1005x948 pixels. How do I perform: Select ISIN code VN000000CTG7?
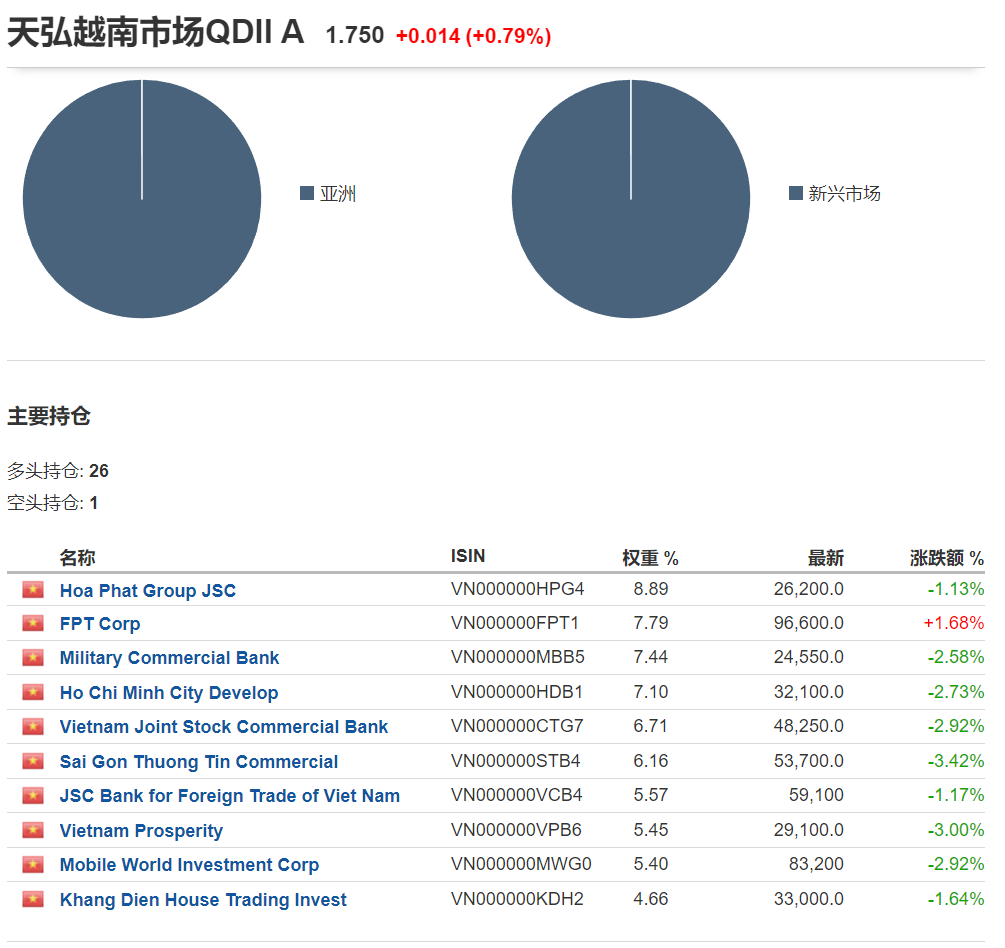point(517,726)
